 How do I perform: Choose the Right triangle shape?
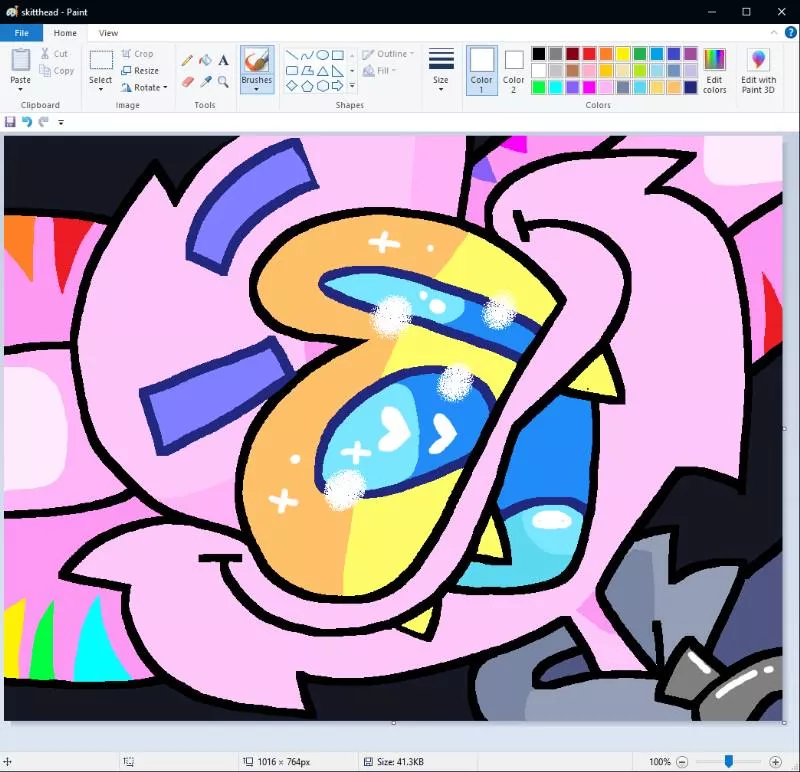pyautogui.click(x=338, y=70)
